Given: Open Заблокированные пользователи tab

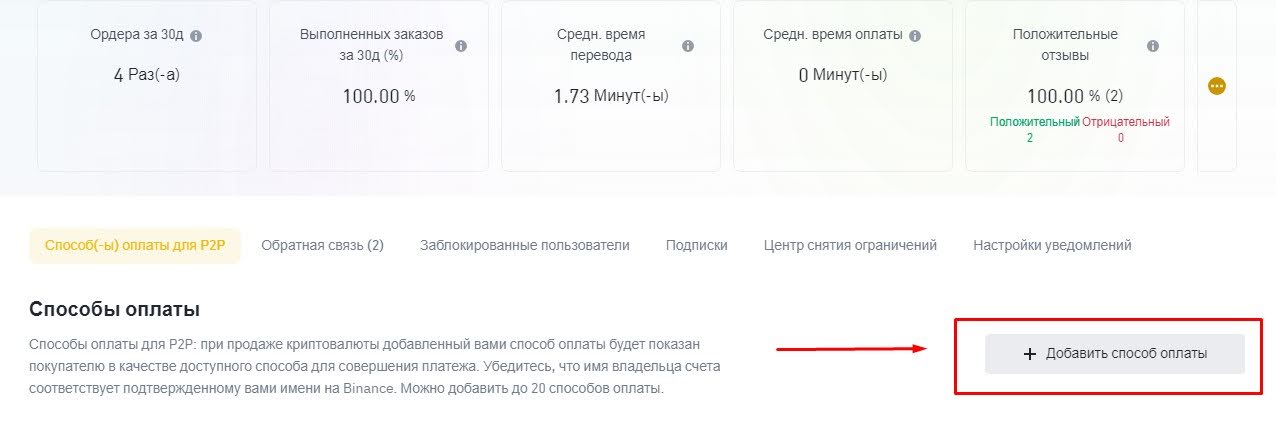Looking at the screenshot, I should coord(525,245).
